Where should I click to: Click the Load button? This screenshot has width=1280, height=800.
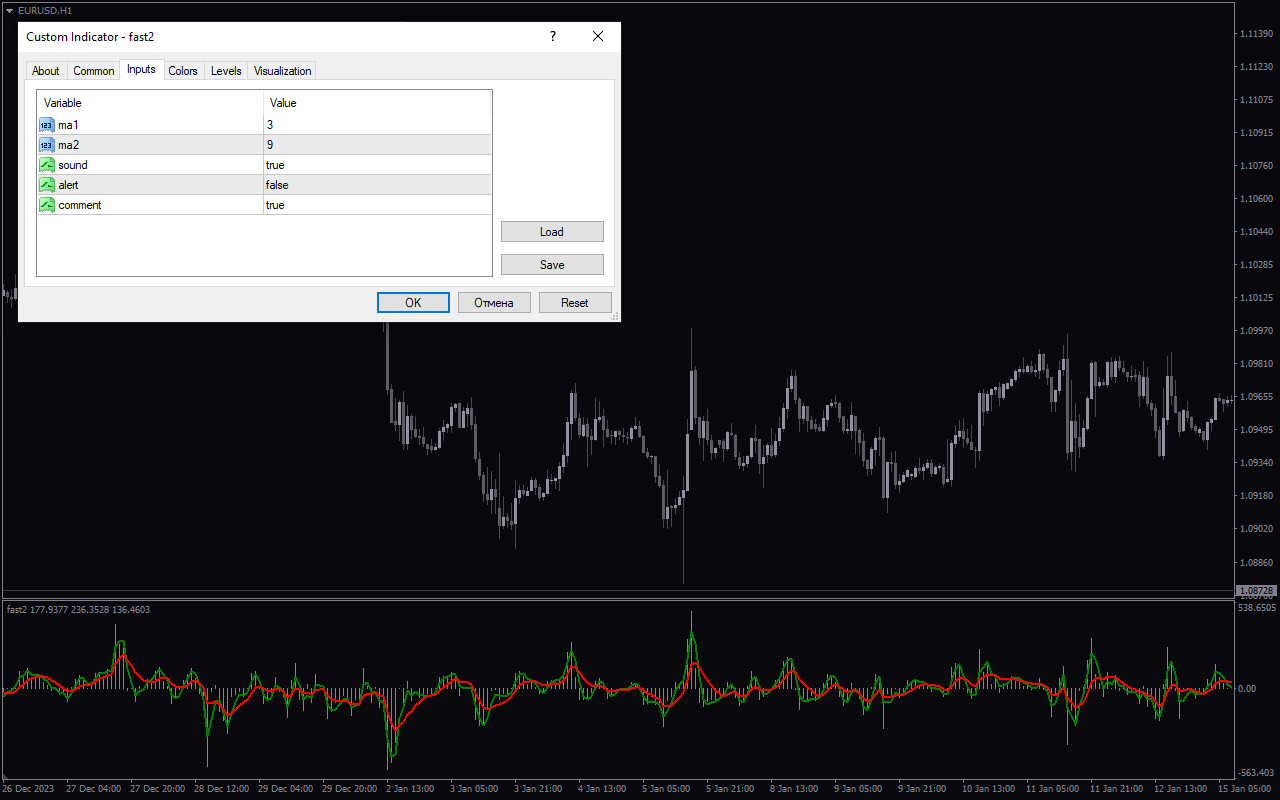pyautogui.click(x=552, y=232)
